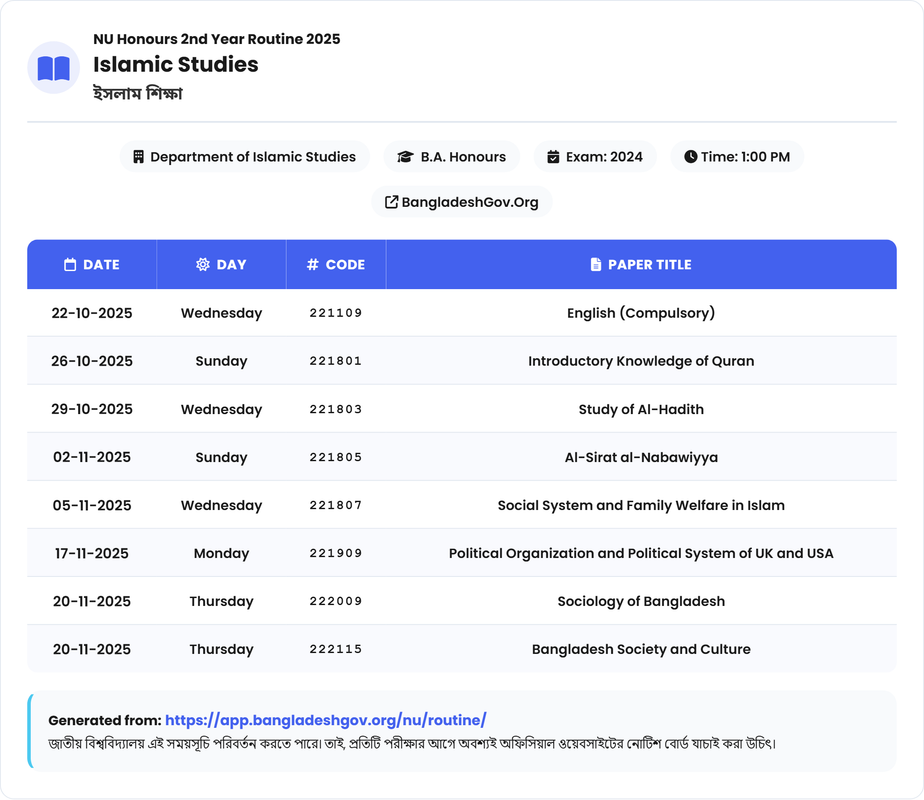Image resolution: width=924 pixels, height=800 pixels.
Task: Select paper code 221805
Action: (x=336, y=457)
